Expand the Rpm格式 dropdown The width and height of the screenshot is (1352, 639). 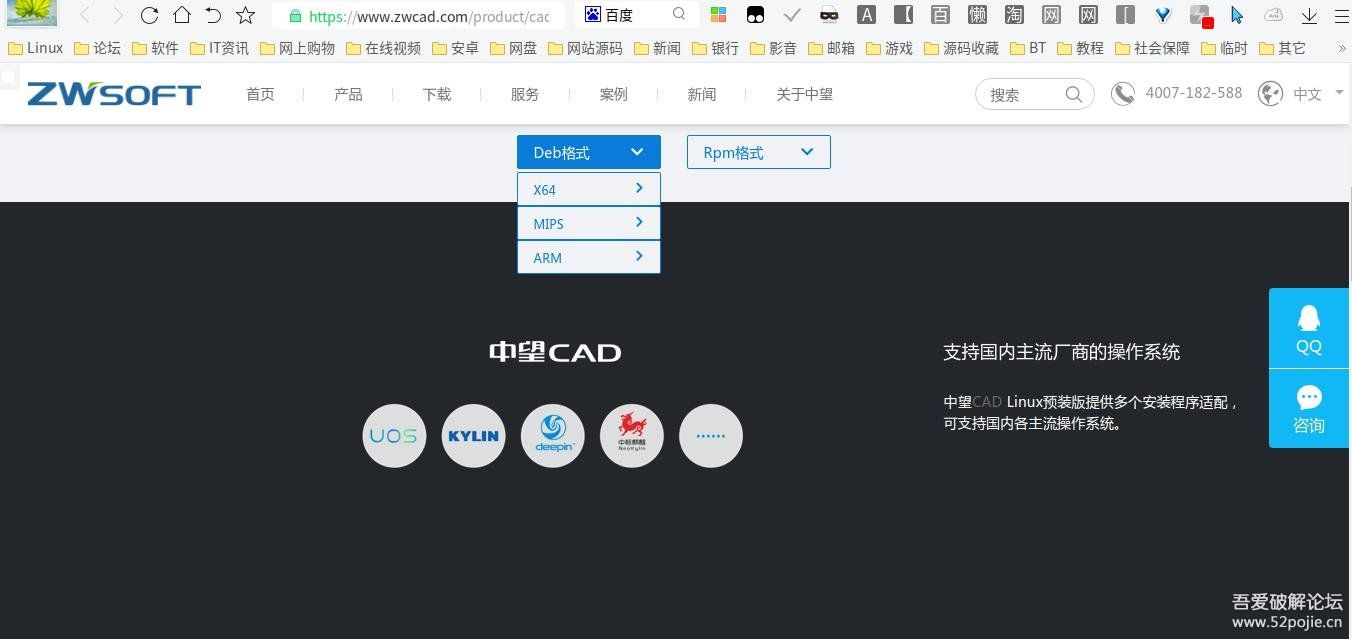[x=759, y=152]
